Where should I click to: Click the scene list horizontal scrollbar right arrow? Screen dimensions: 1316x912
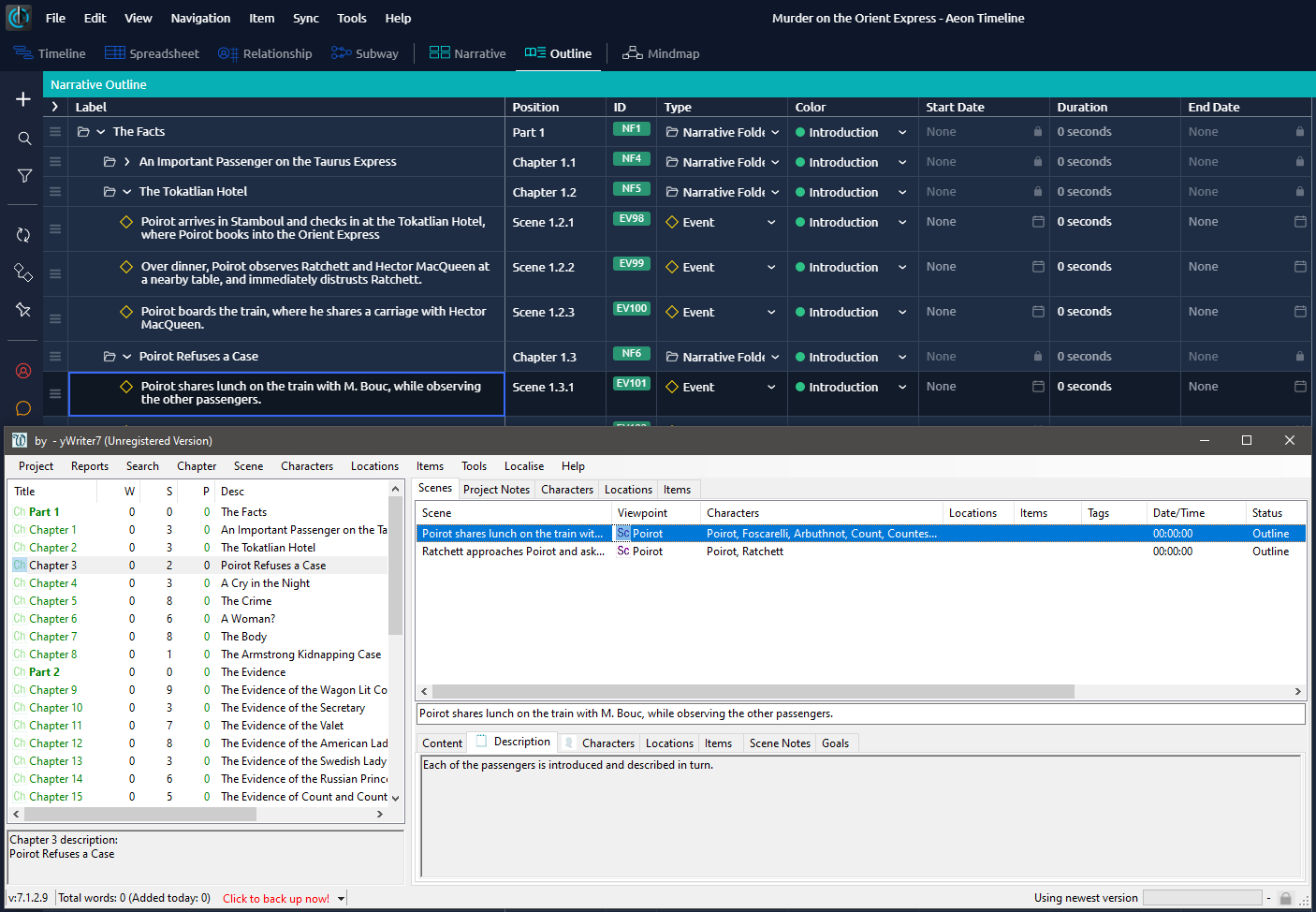tap(1297, 692)
